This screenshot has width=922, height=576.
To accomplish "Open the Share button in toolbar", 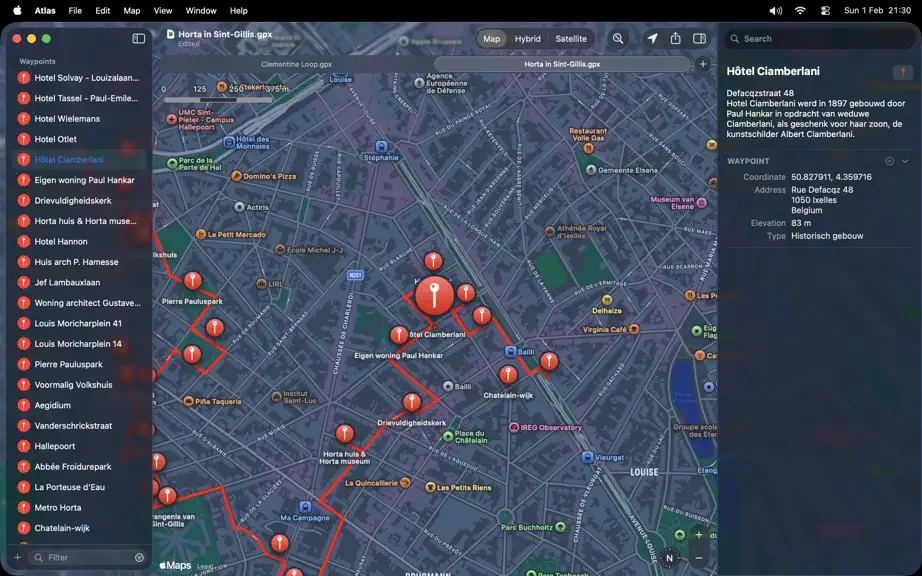I will click(676, 39).
